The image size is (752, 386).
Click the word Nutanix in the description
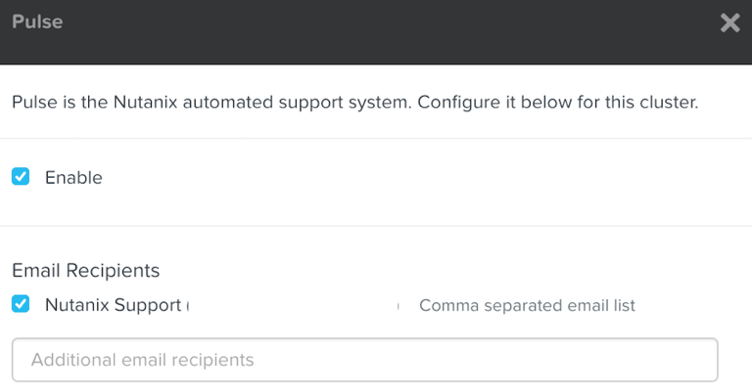tap(145, 102)
